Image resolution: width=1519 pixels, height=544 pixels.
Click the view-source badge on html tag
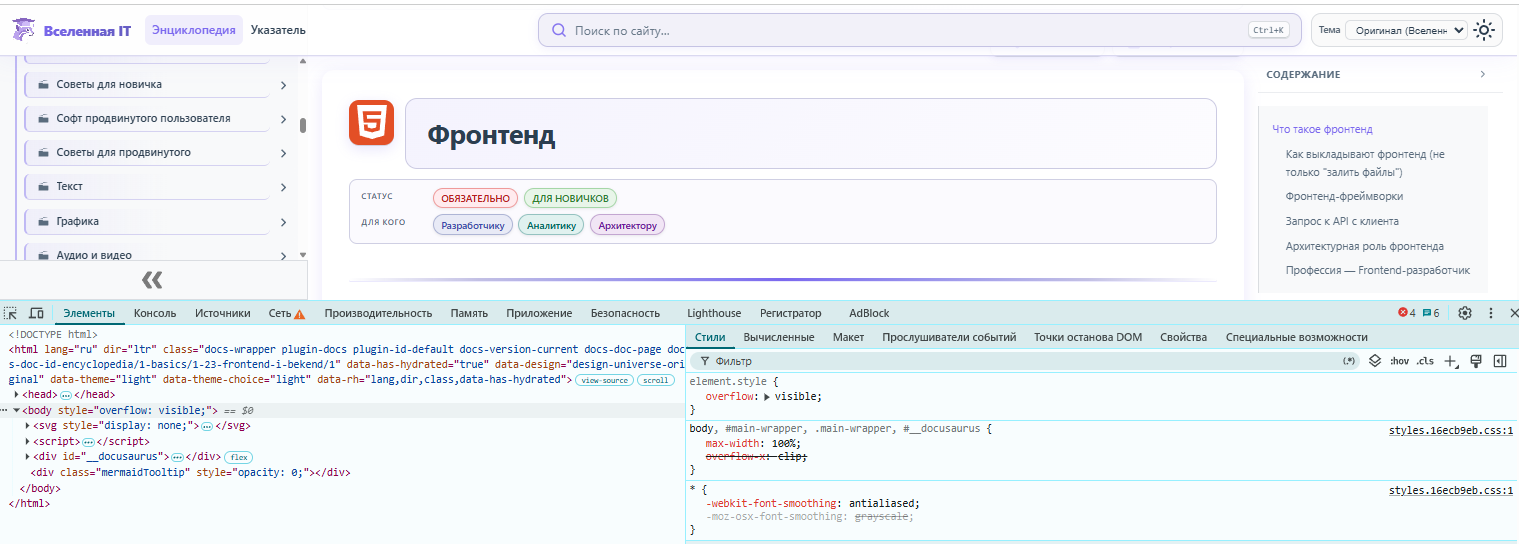click(x=604, y=380)
